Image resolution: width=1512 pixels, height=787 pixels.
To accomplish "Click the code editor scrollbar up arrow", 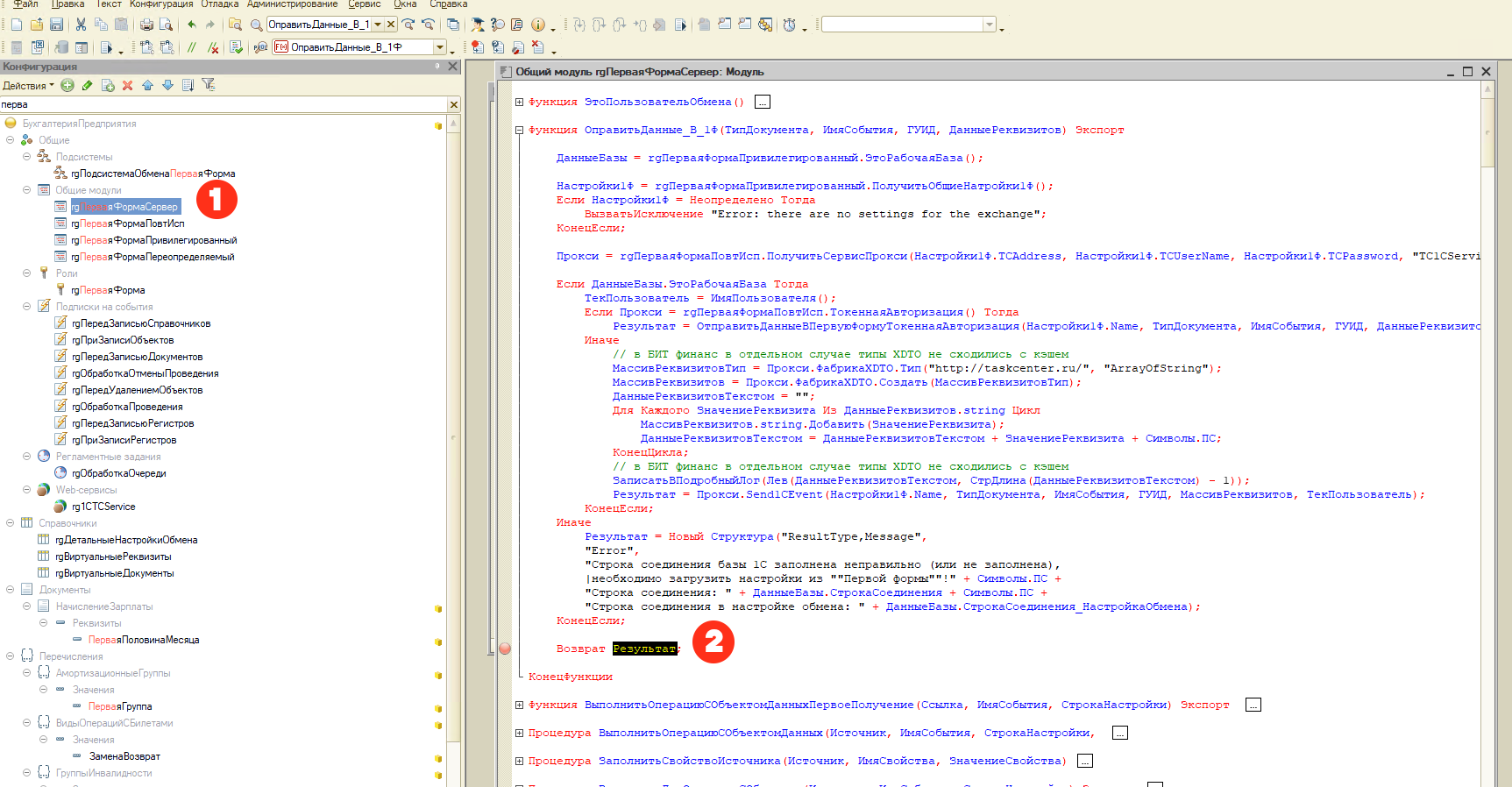I will [x=1487, y=89].
